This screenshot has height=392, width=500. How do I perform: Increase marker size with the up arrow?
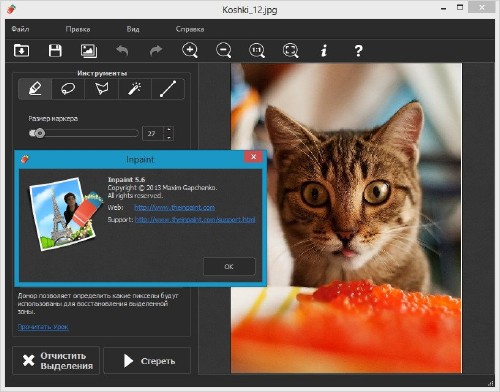[169, 130]
